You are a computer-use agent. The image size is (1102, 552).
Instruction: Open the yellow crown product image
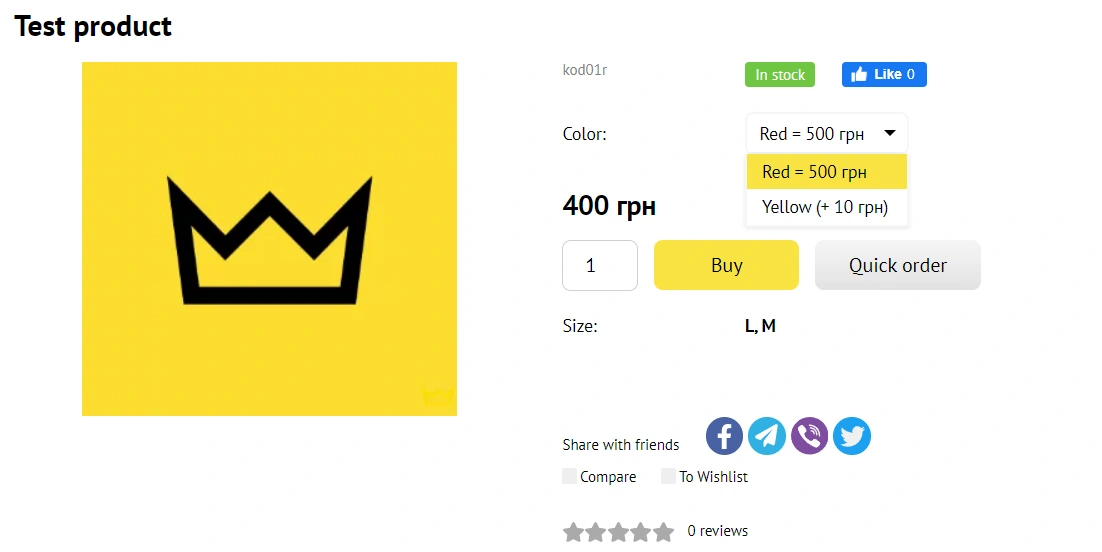(x=269, y=239)
